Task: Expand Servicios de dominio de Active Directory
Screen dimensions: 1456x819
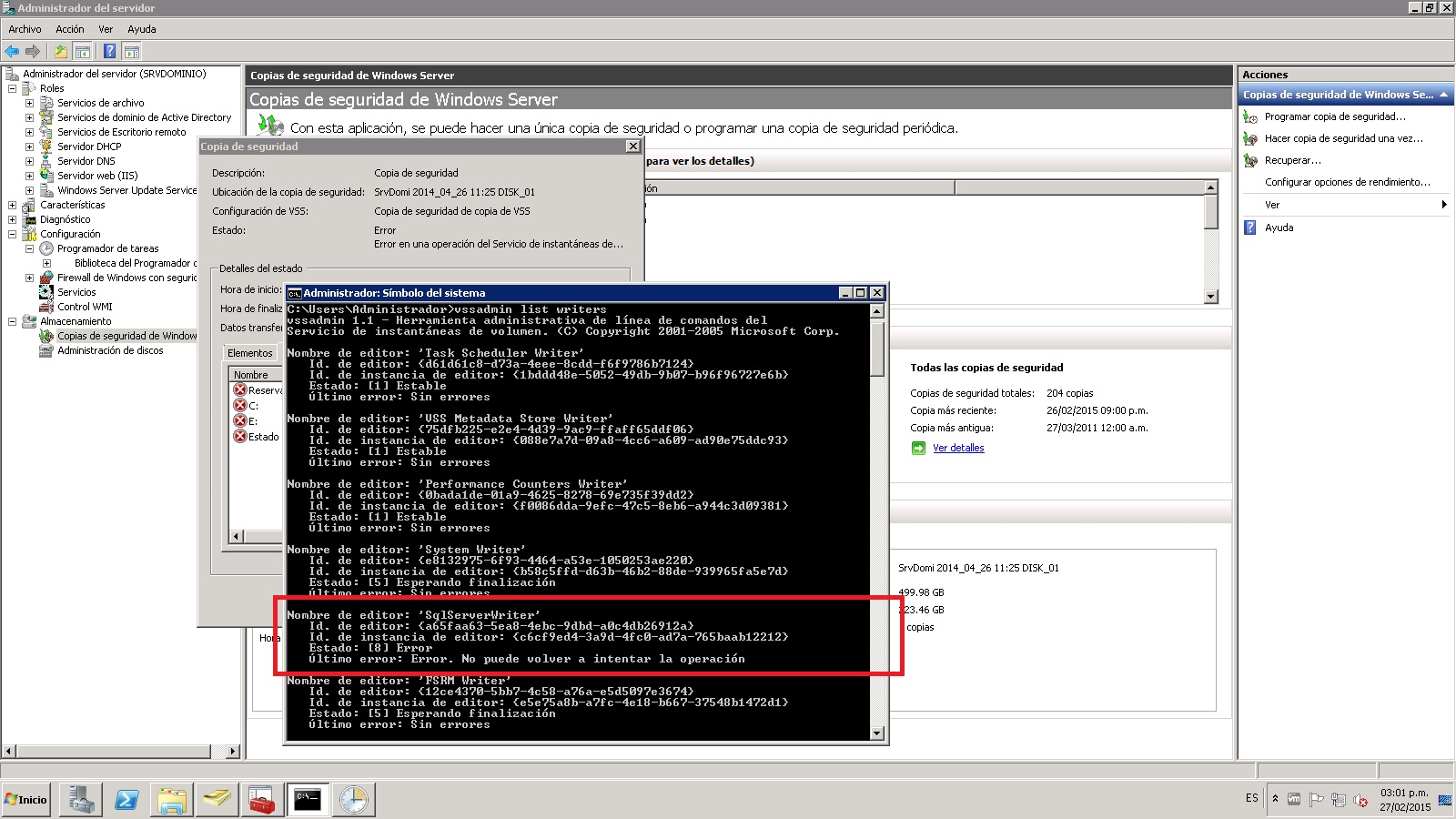Action: (x=30, y=117)
